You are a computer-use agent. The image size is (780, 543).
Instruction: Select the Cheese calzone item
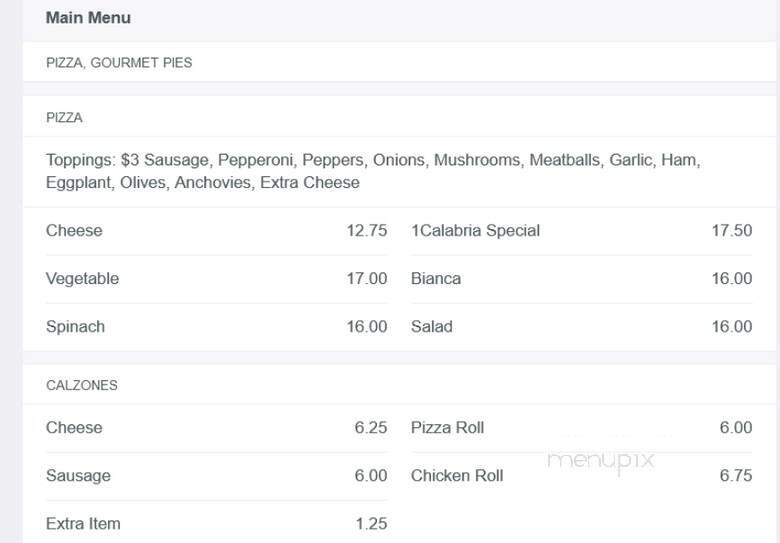[x=74, y=428]
